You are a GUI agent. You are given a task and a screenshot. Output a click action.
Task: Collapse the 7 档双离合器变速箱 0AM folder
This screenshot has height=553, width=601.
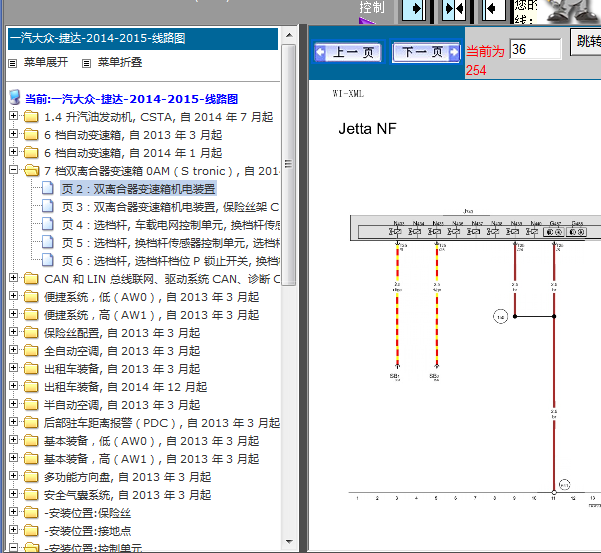pos(13,169)
